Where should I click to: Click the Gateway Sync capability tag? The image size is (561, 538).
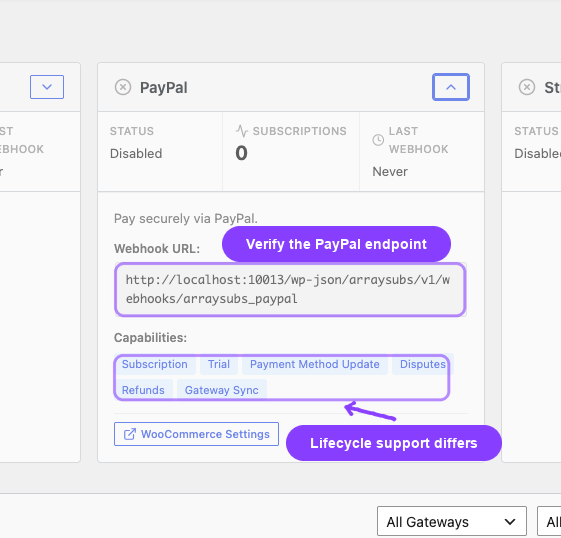coord(221,390)
